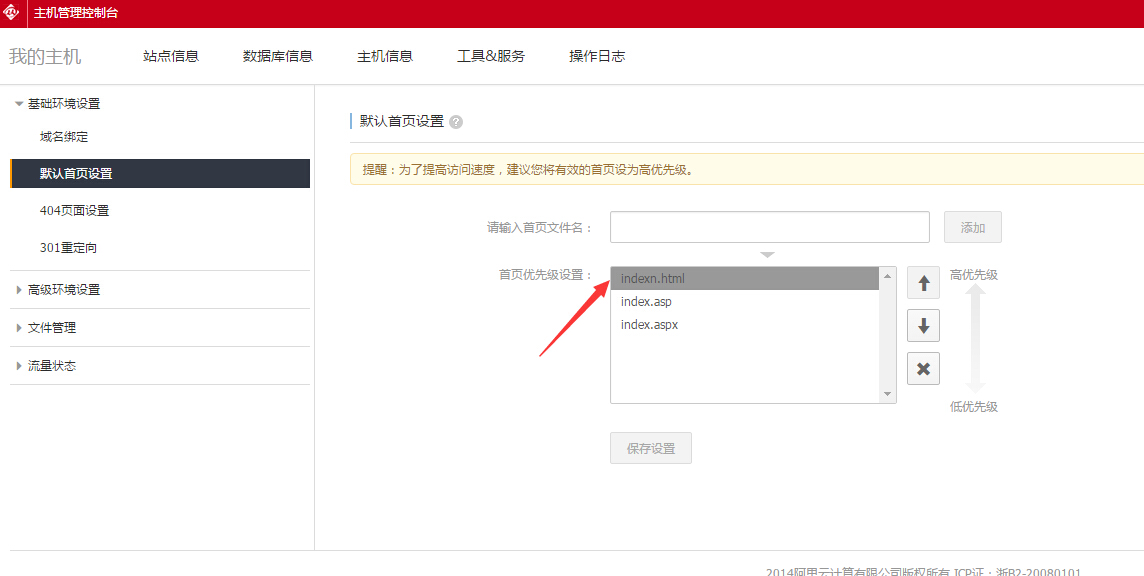Open the 站点信息 tab
Image resolution: width=1144 pixels, height=576 pixels.
point(171,56)
